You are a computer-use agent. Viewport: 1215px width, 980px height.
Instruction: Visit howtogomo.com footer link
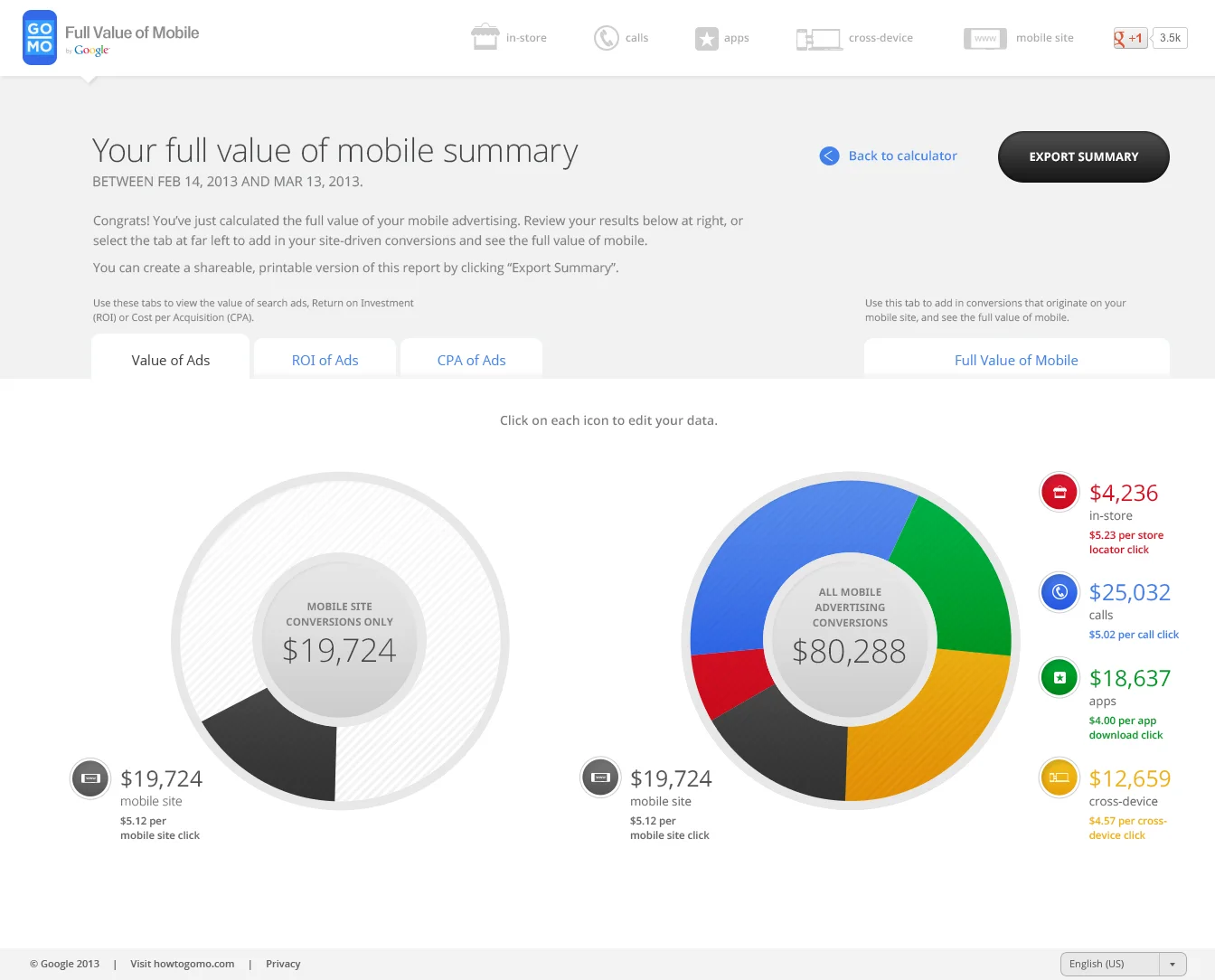click(x=182, y=964)
